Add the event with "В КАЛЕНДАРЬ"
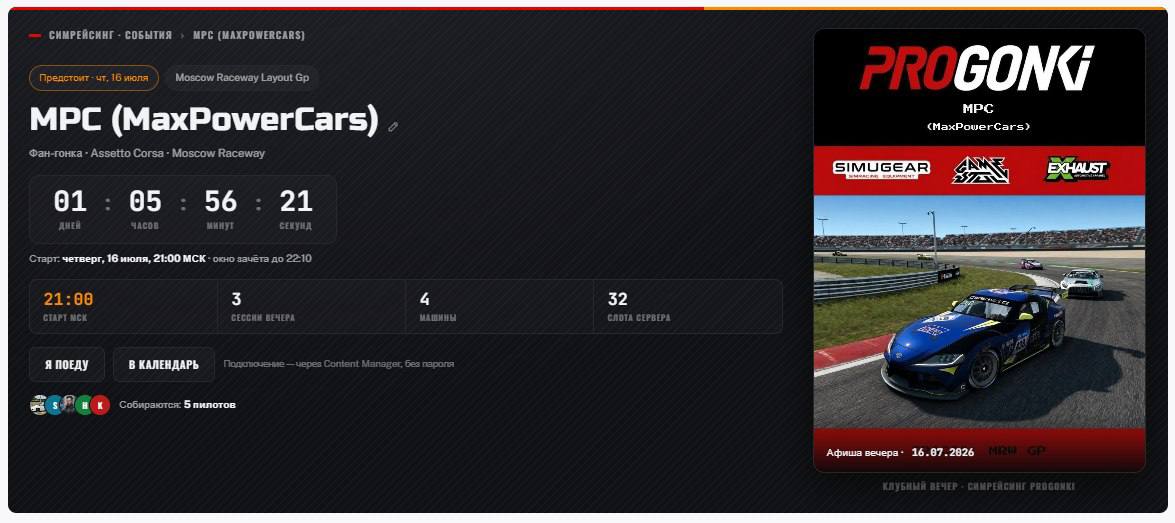 tap(164, 365)
